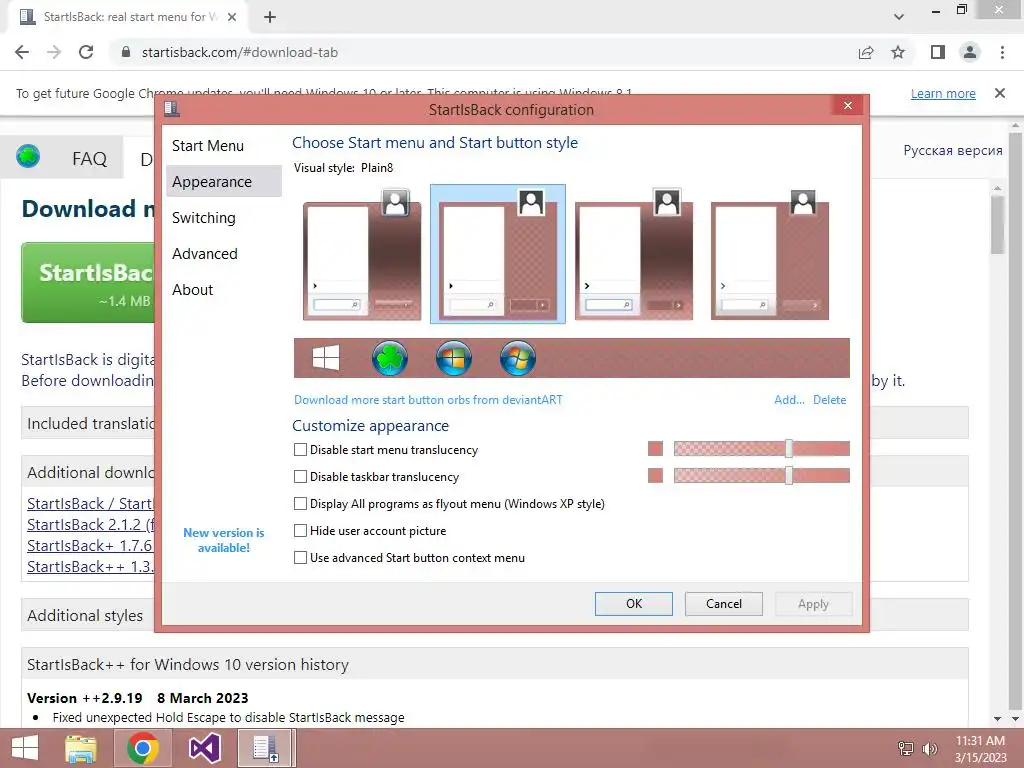This screenshot has height=768, width=1024.
Task: Pick the Windows 7 orb, last in the orb strip
Action: pos(518,358)
